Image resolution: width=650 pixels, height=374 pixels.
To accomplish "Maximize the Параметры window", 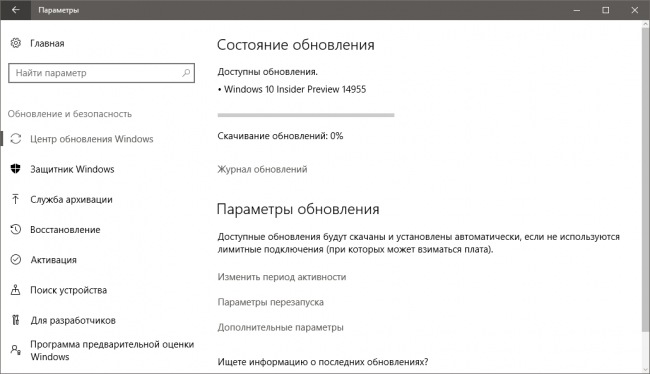I will coord(606,10).
